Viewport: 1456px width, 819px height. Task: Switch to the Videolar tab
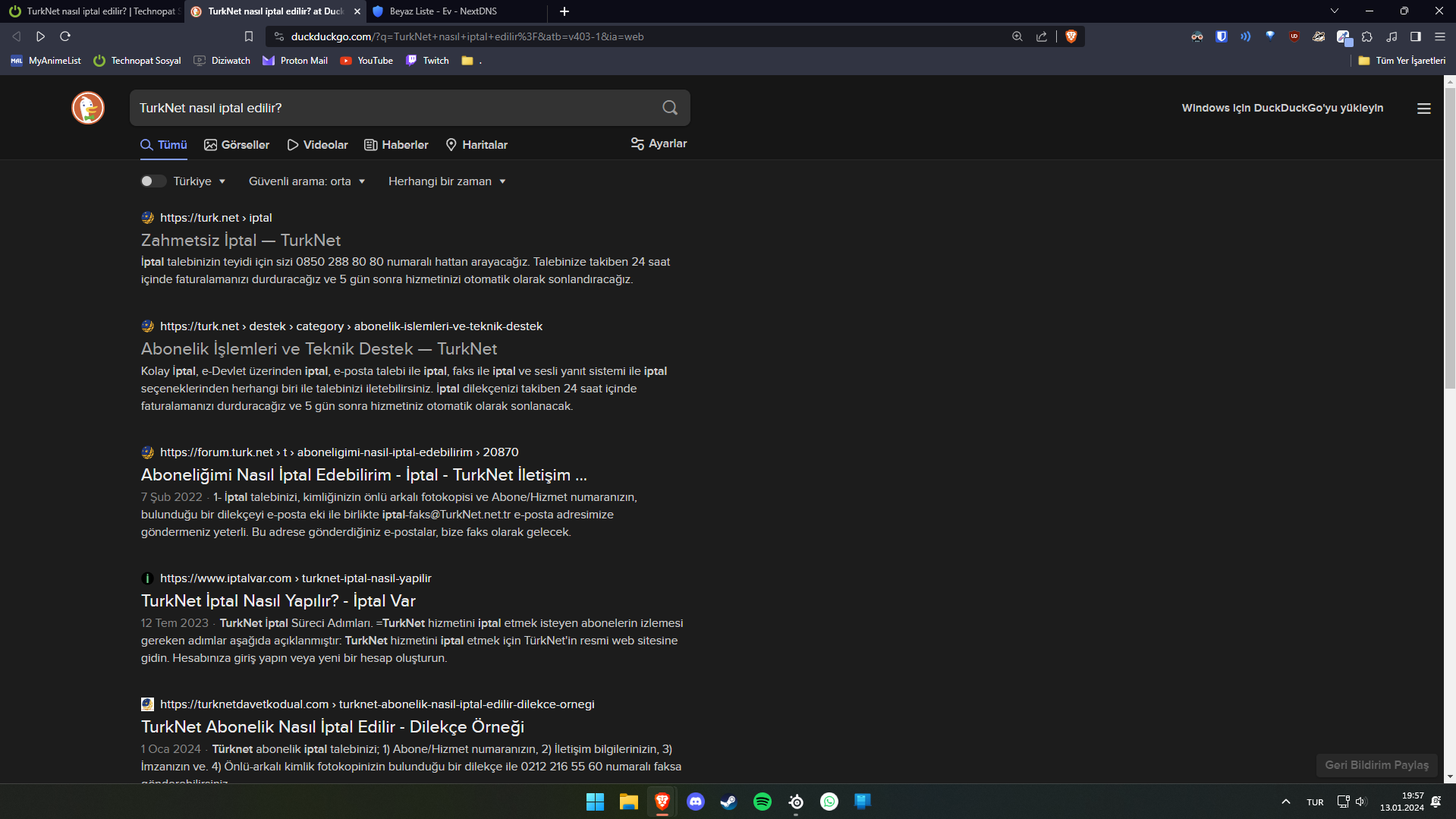pos(317,145)
